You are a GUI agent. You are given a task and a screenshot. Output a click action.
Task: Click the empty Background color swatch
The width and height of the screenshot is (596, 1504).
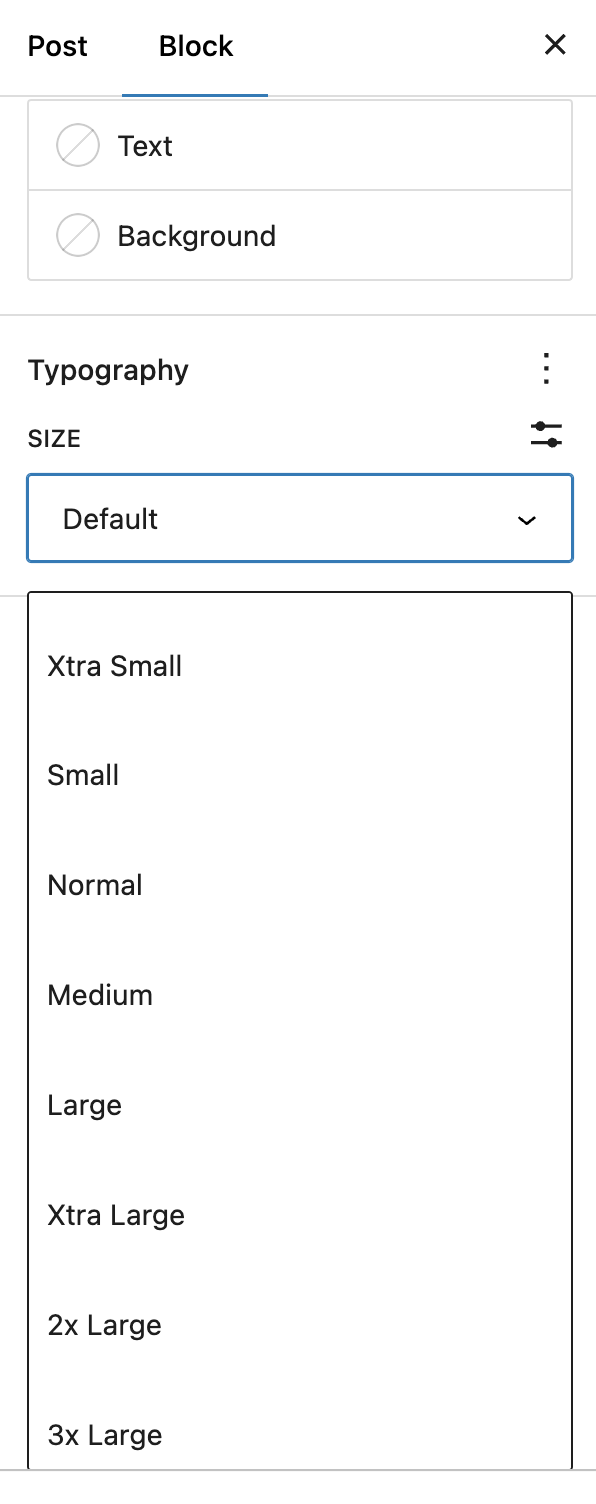[x=78, y=236]
